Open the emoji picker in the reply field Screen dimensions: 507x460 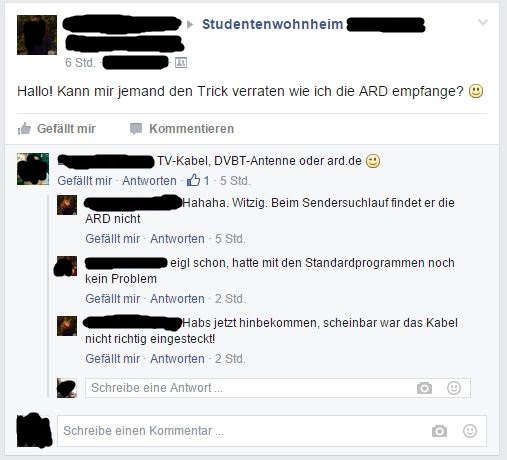coord(454,388)
